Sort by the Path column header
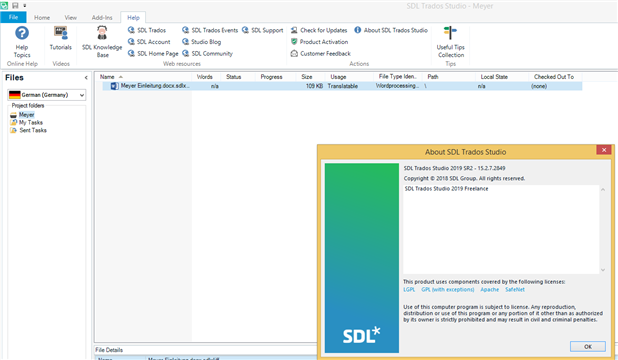 pyautogui.click(x=449, y=77)
